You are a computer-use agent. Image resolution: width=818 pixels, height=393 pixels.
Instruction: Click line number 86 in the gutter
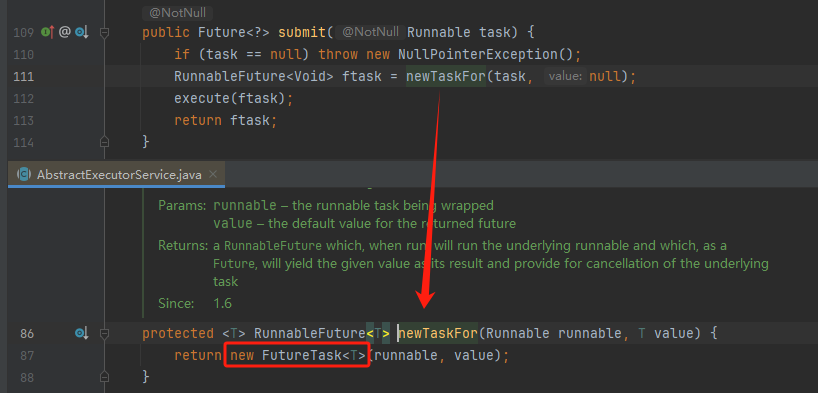[27, 333]
